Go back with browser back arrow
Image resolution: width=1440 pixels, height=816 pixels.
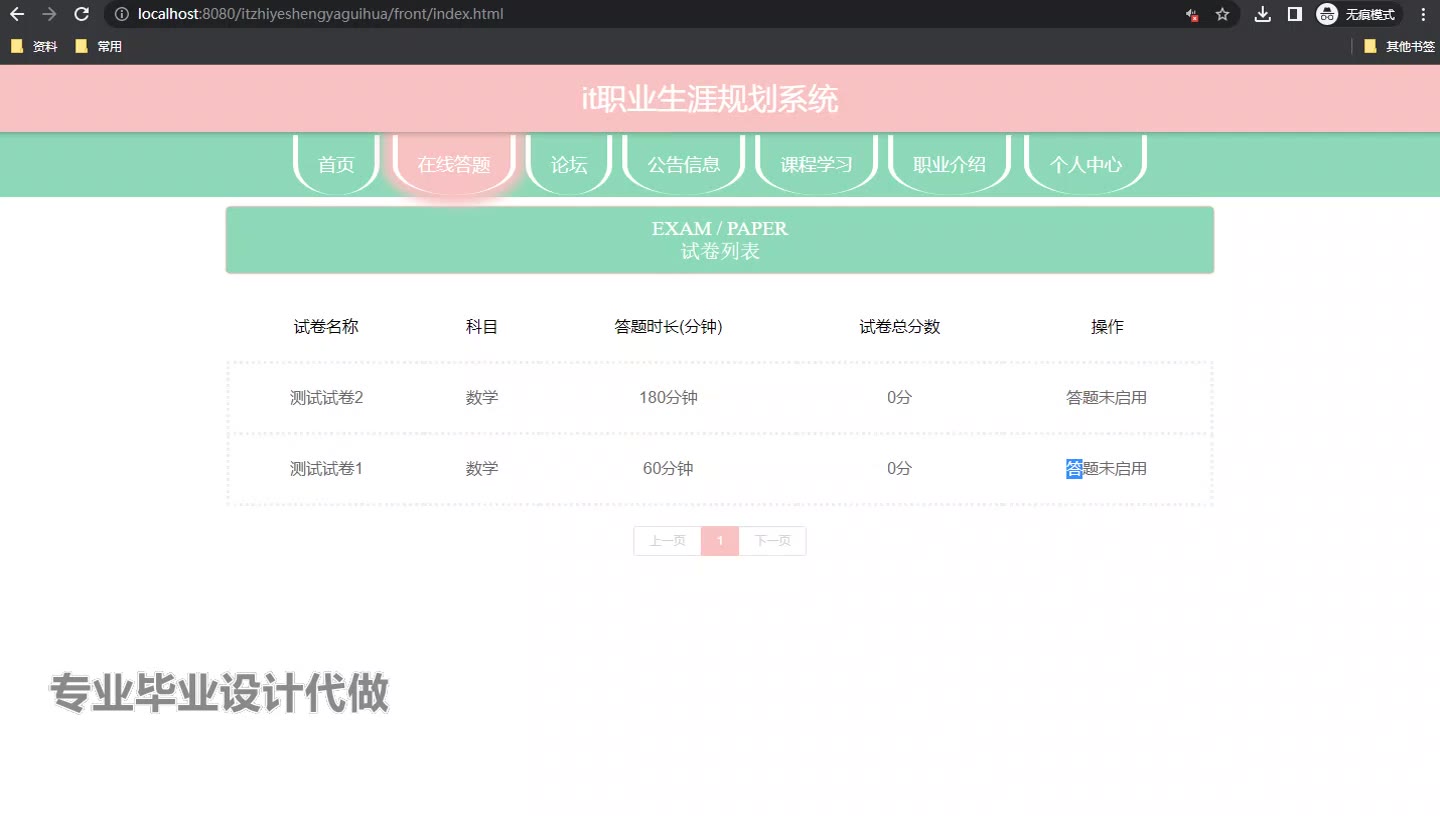click(17, 14)
